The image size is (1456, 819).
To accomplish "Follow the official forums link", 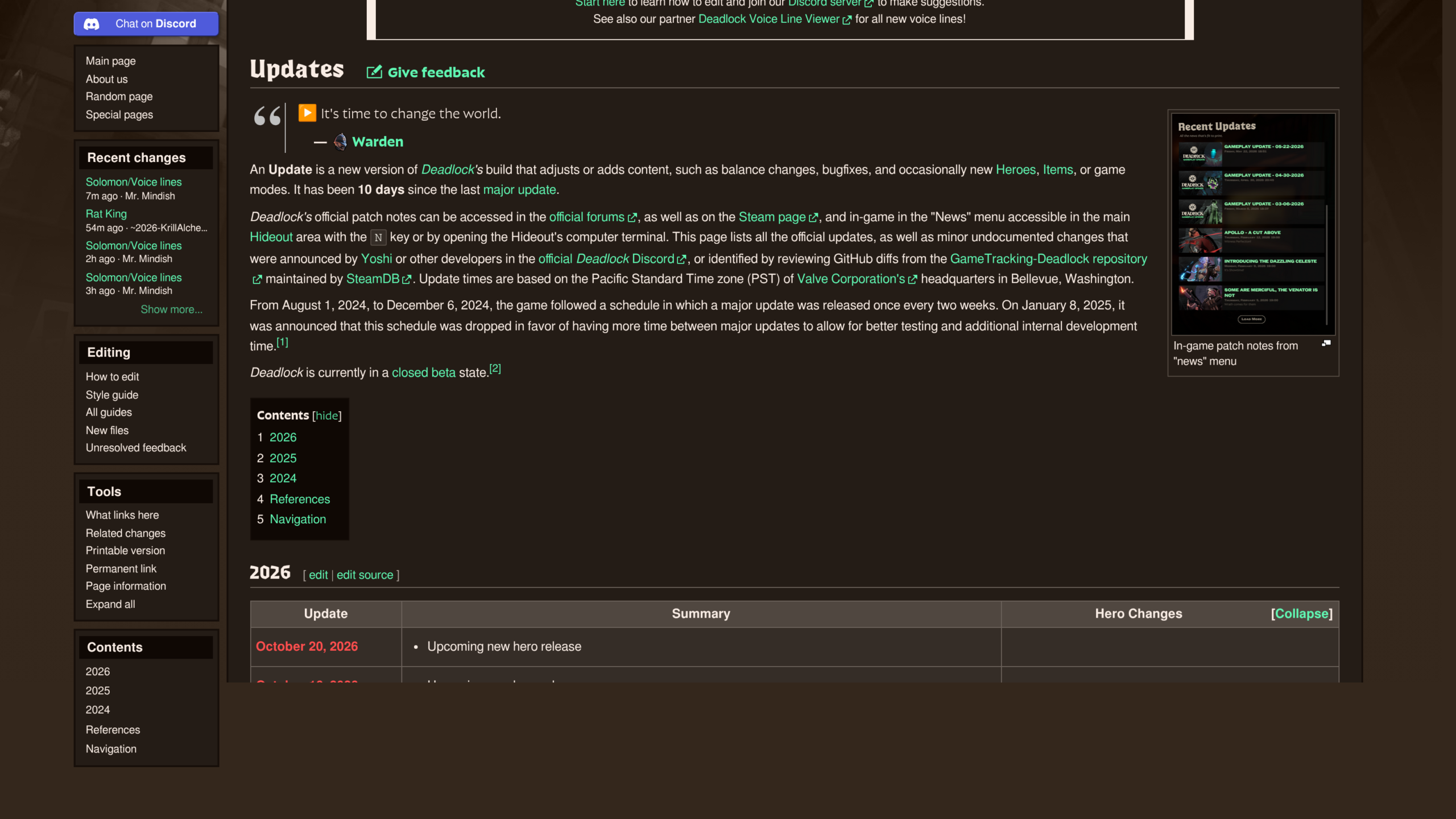I will pos(587,217).
